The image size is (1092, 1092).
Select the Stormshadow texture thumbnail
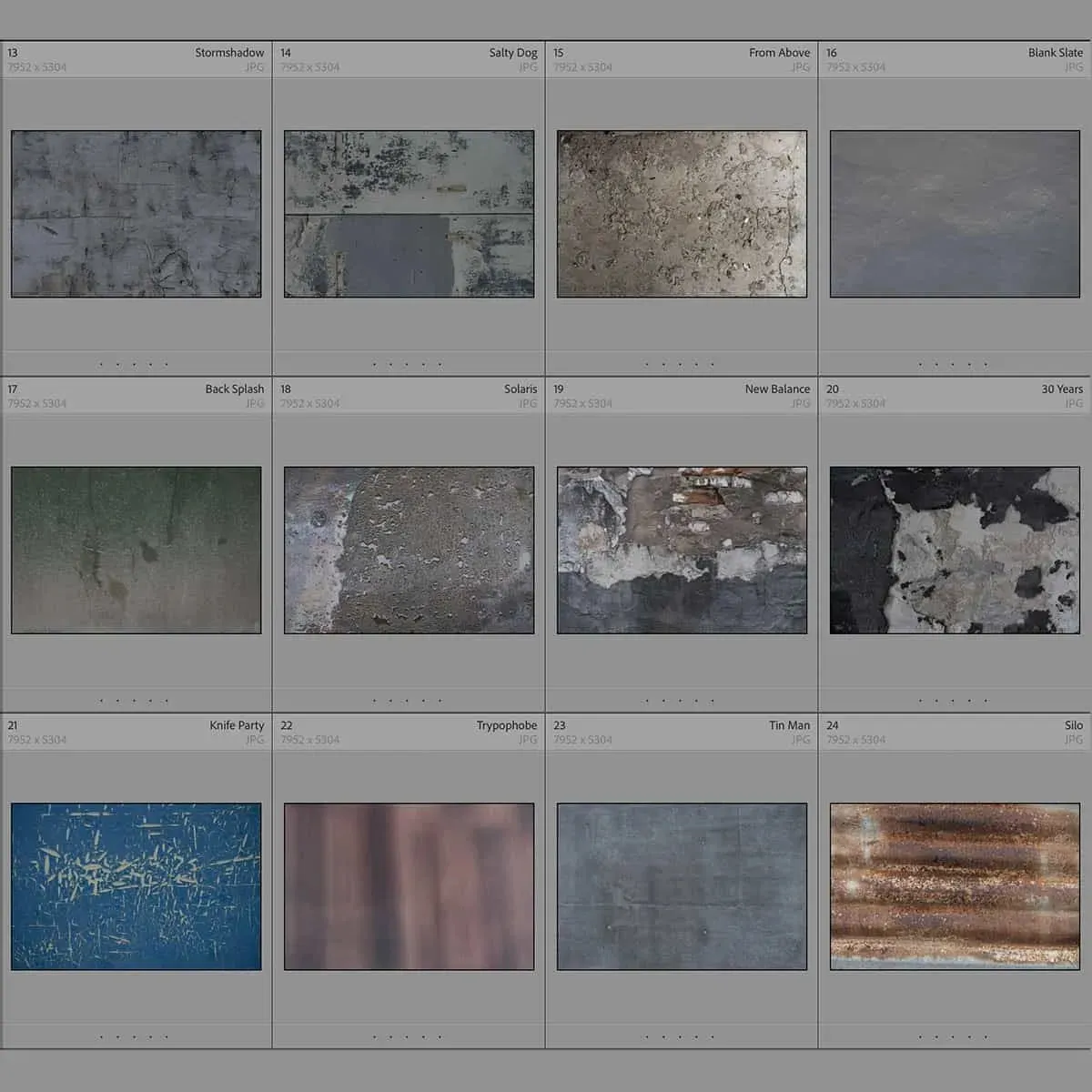tap(136, 214)
